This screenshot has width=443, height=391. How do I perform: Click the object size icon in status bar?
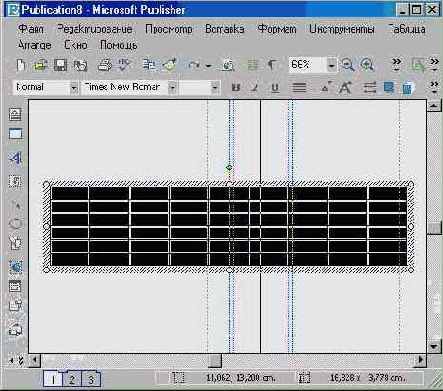tap(304, 378)
